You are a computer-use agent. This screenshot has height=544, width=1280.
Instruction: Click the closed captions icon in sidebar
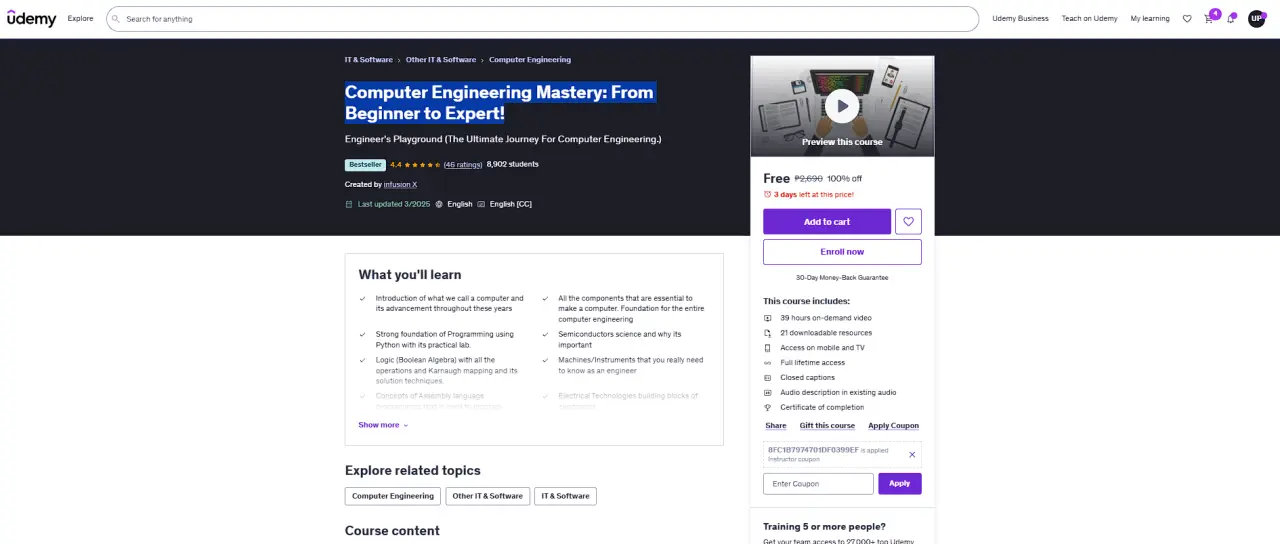coord(768,378)
